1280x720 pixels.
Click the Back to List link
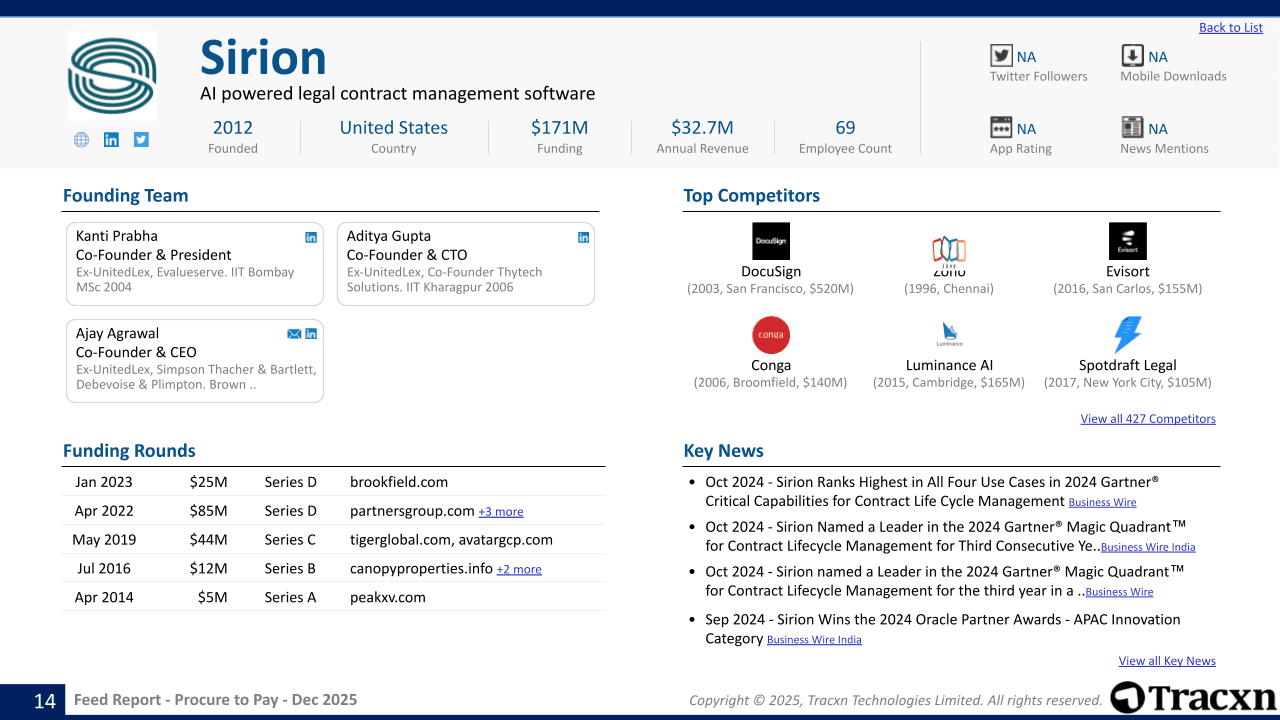coord(1230,28)
